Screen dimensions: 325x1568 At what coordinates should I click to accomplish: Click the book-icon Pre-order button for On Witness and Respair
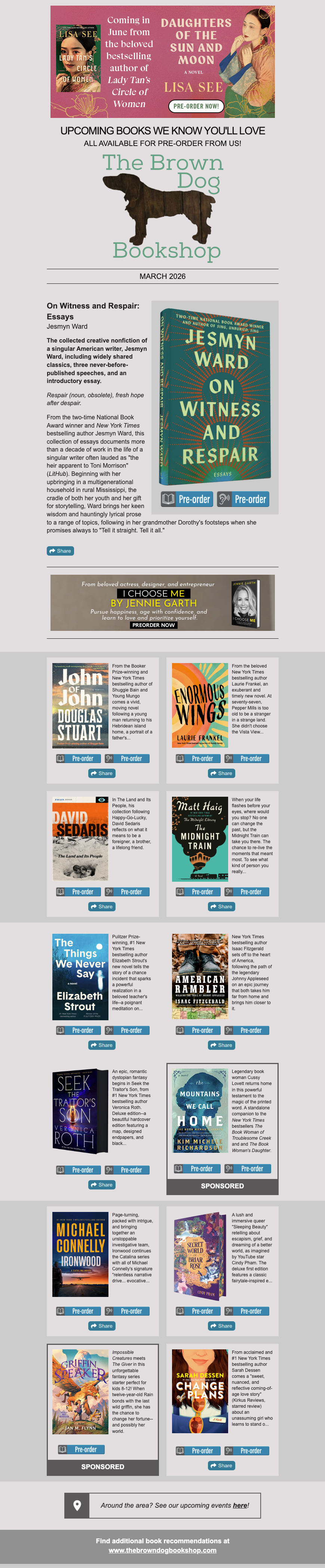[x=187, y=499]
